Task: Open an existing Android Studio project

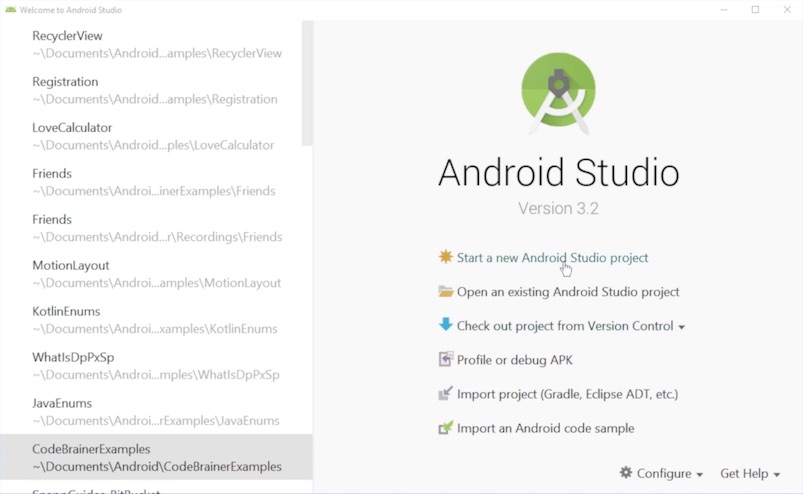Action: click(568, 292)
